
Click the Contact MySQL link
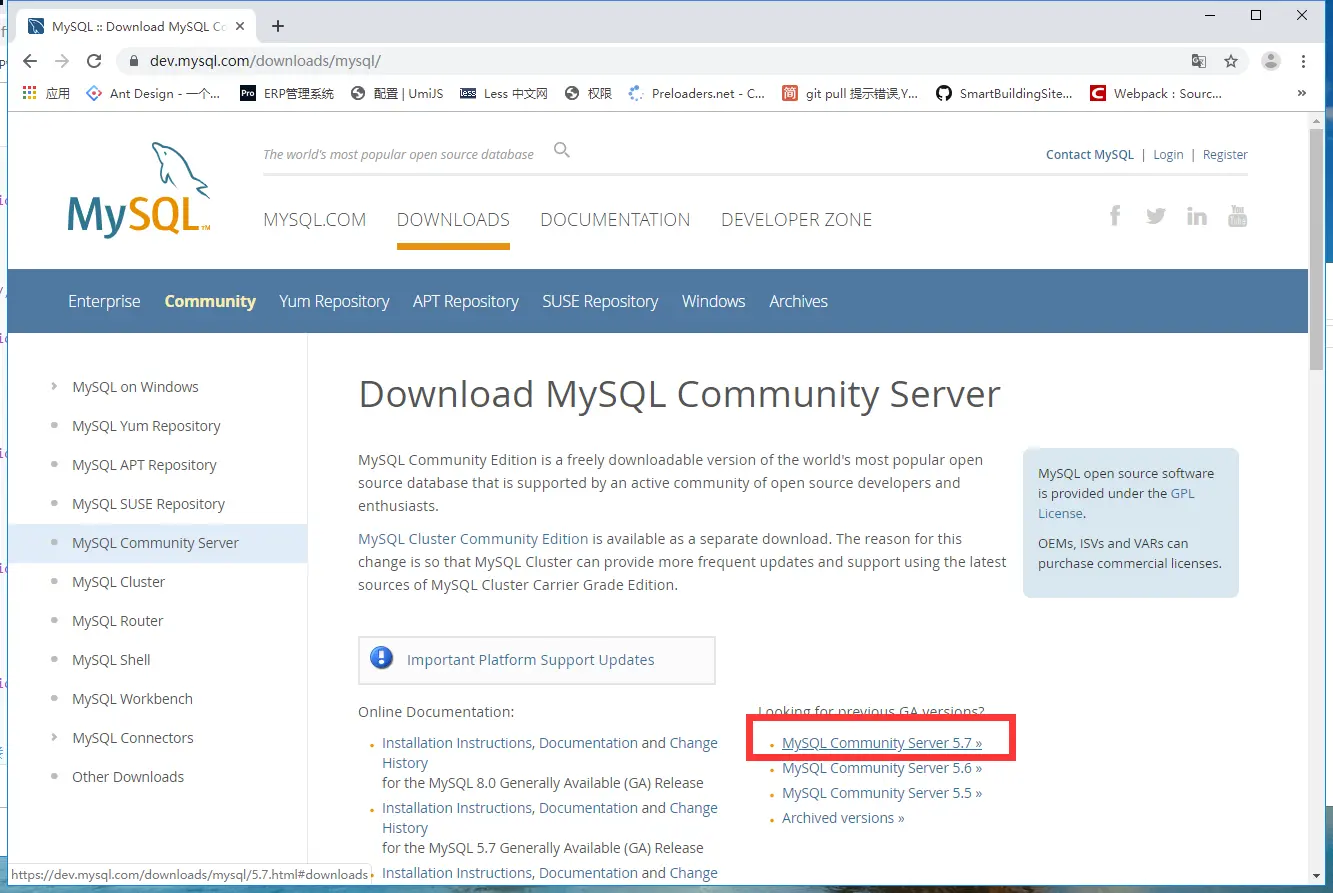pyautogui.click(x=1090, y=155)
